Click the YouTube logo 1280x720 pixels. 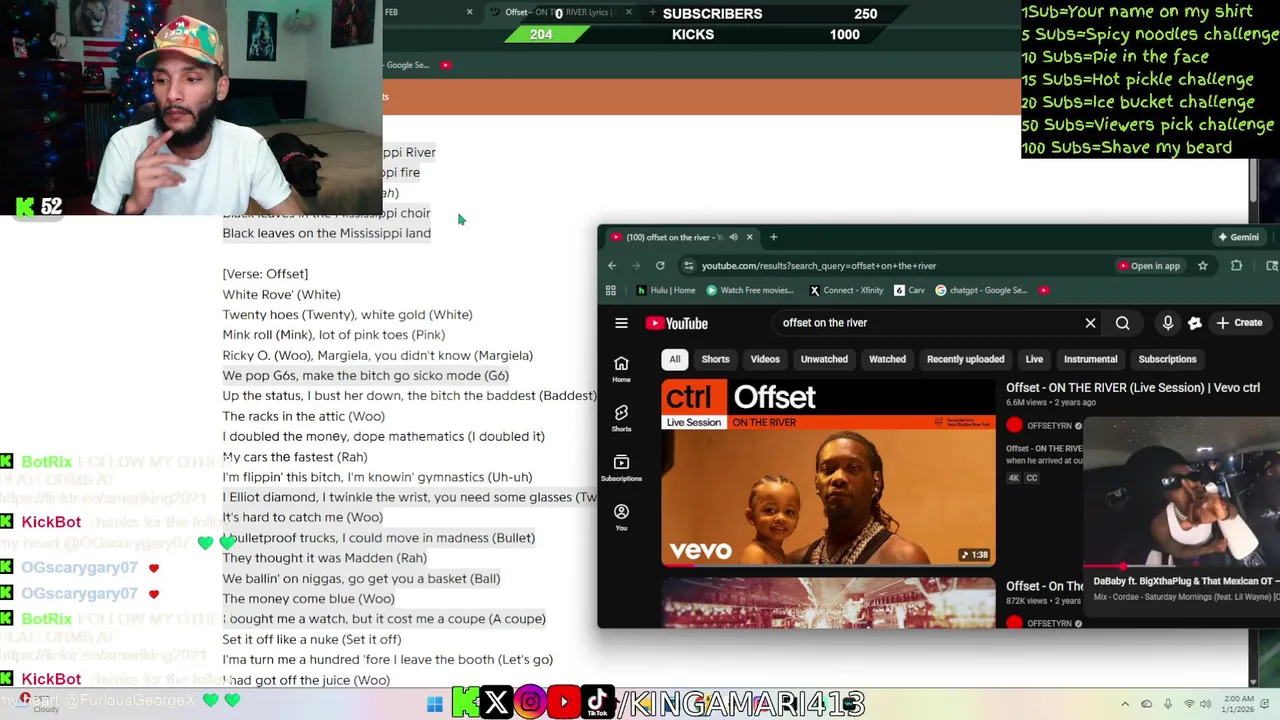click(677, 323)
